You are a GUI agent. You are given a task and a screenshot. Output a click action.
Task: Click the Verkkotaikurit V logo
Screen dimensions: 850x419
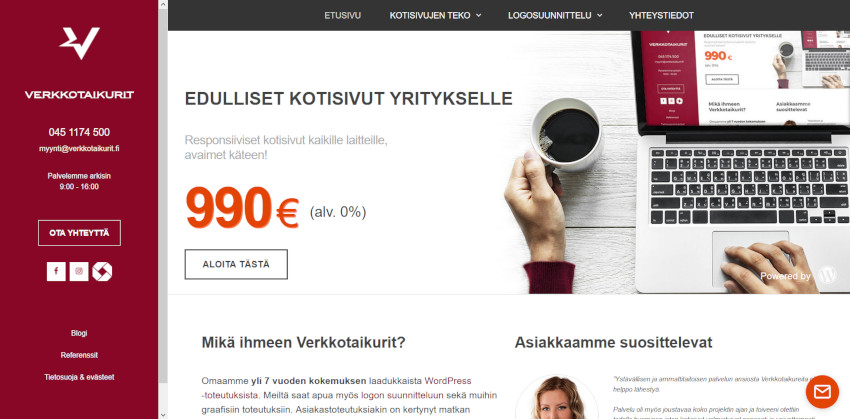(79, 43)
